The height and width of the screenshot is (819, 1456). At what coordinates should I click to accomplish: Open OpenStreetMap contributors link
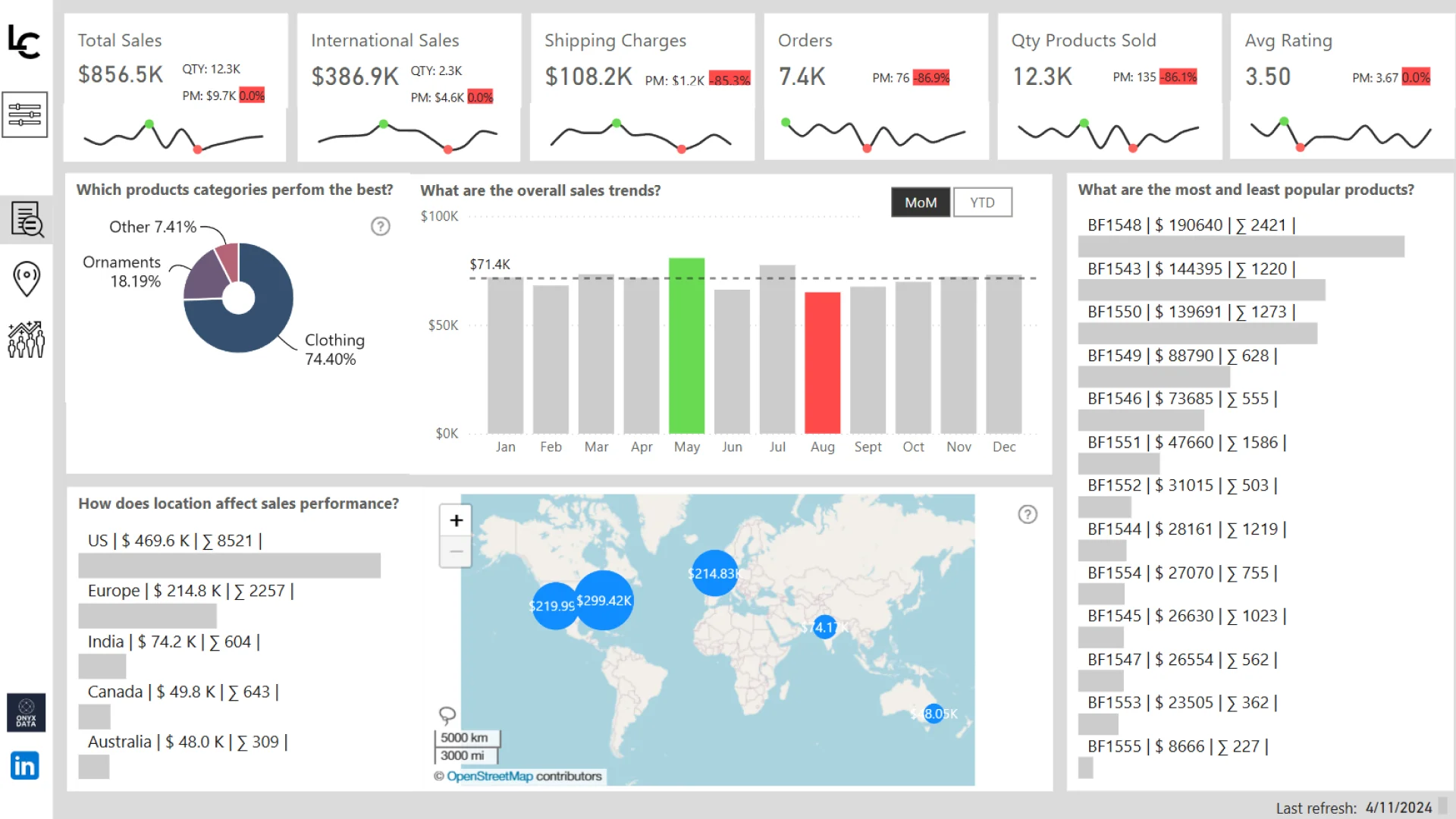tap(490, 777)
